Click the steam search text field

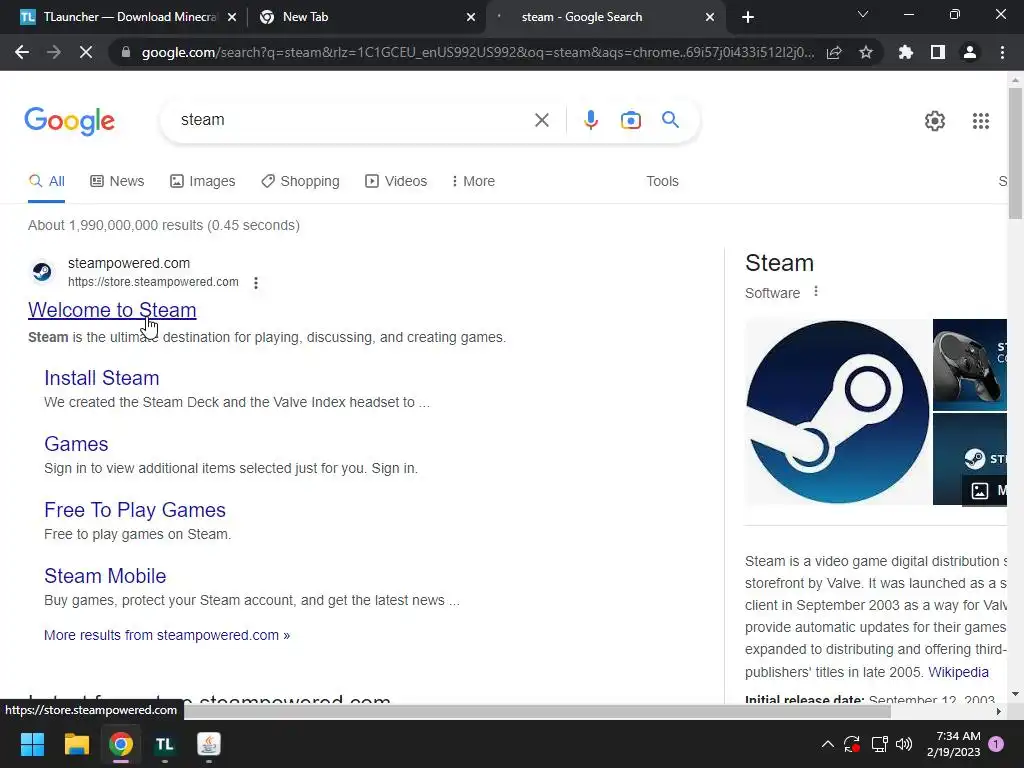[353, 120]
